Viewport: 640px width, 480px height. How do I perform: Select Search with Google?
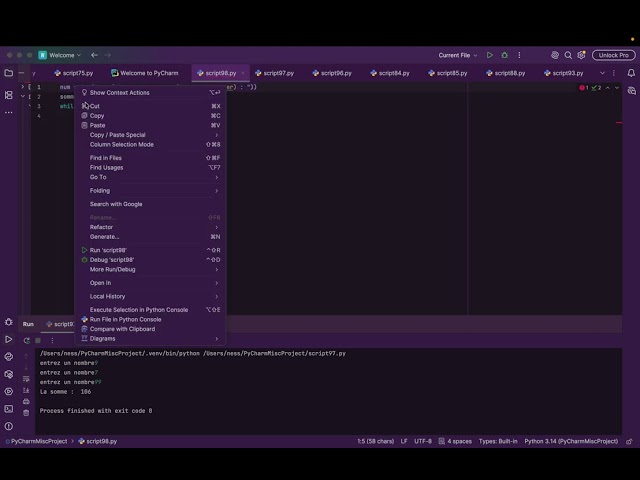[151, 204]
